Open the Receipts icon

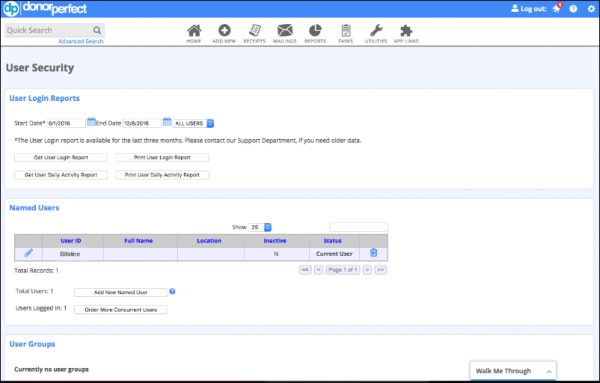254,30
